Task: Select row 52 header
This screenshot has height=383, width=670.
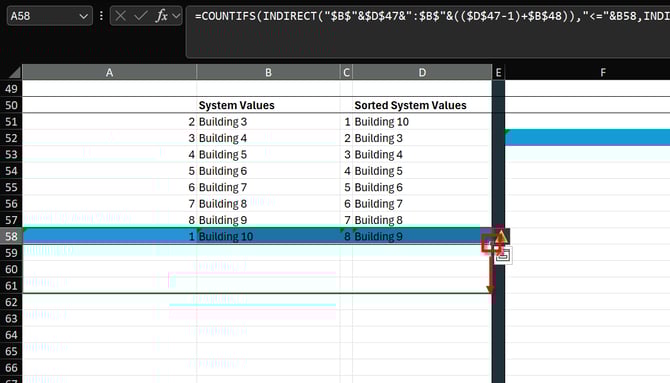Action: [11, 138]
